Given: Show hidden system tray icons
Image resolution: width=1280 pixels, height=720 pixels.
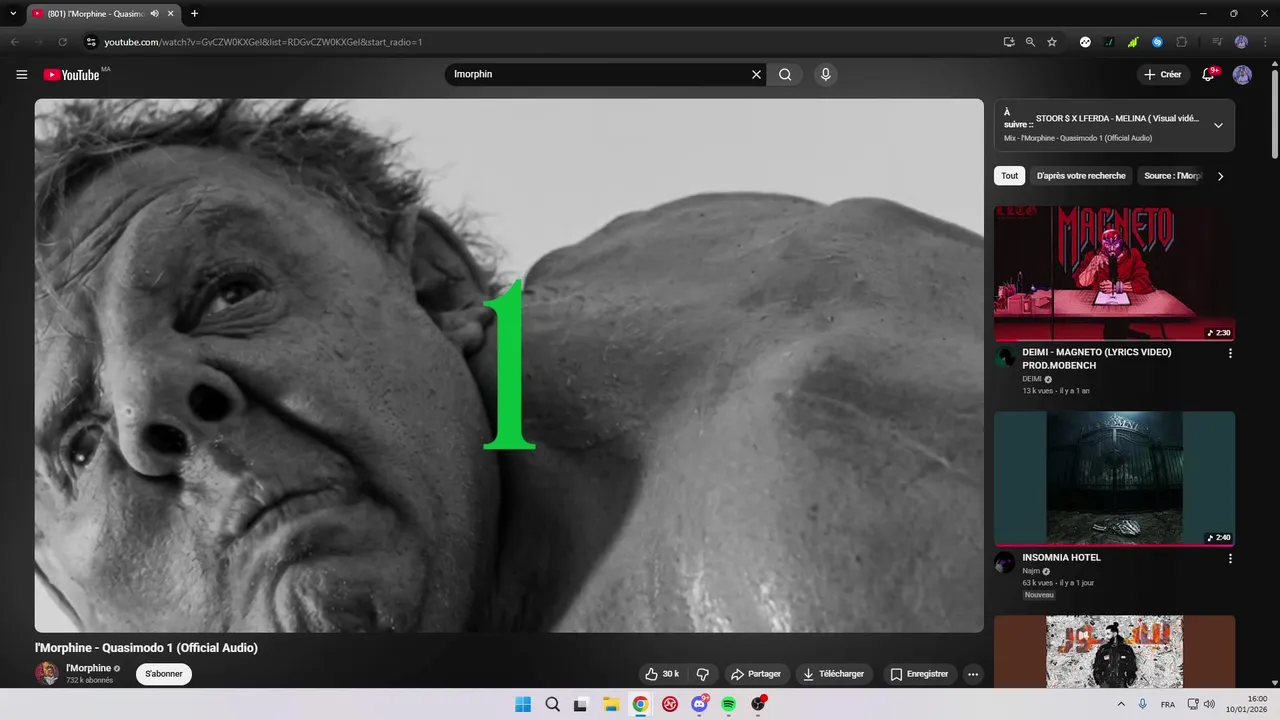Looking at the screenshot, I should (x=1121, y=704).
